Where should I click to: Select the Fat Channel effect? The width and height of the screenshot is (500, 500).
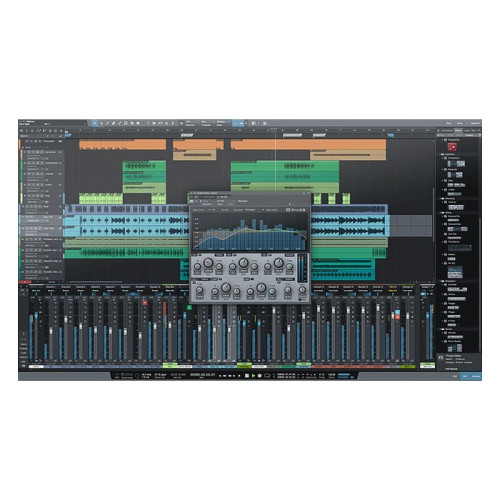point(454,241)
